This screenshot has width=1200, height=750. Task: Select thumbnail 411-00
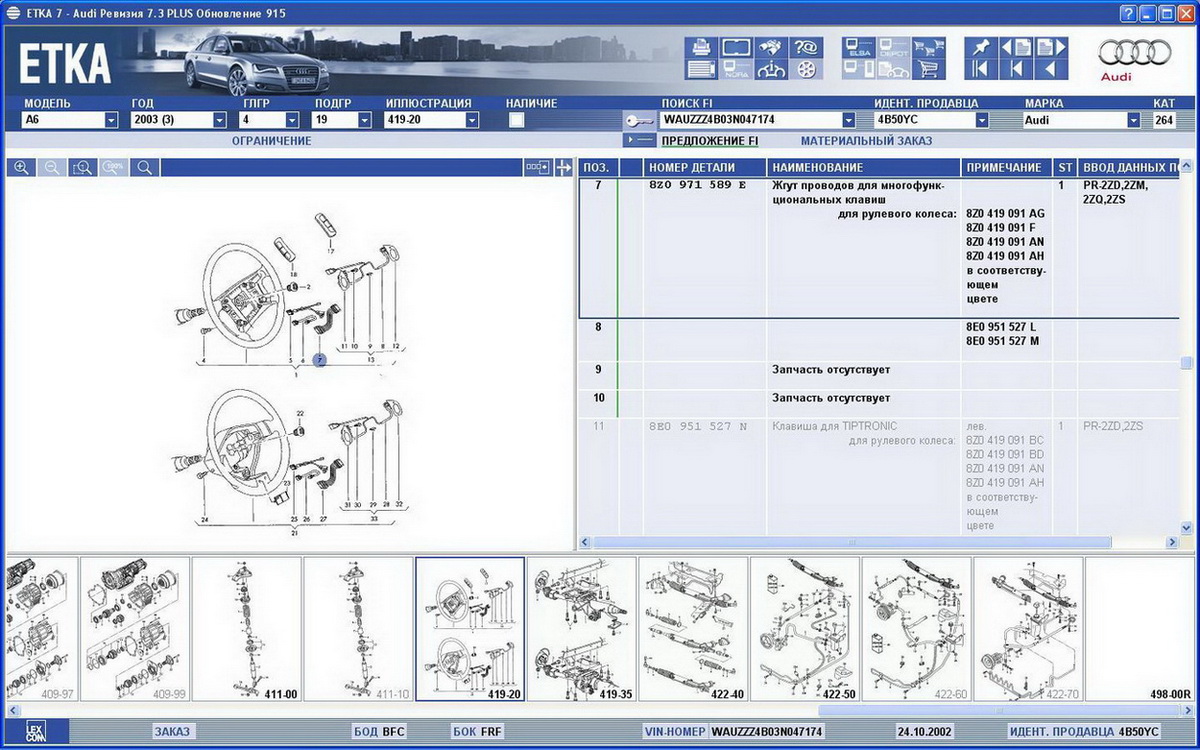[x=246, y=629]
